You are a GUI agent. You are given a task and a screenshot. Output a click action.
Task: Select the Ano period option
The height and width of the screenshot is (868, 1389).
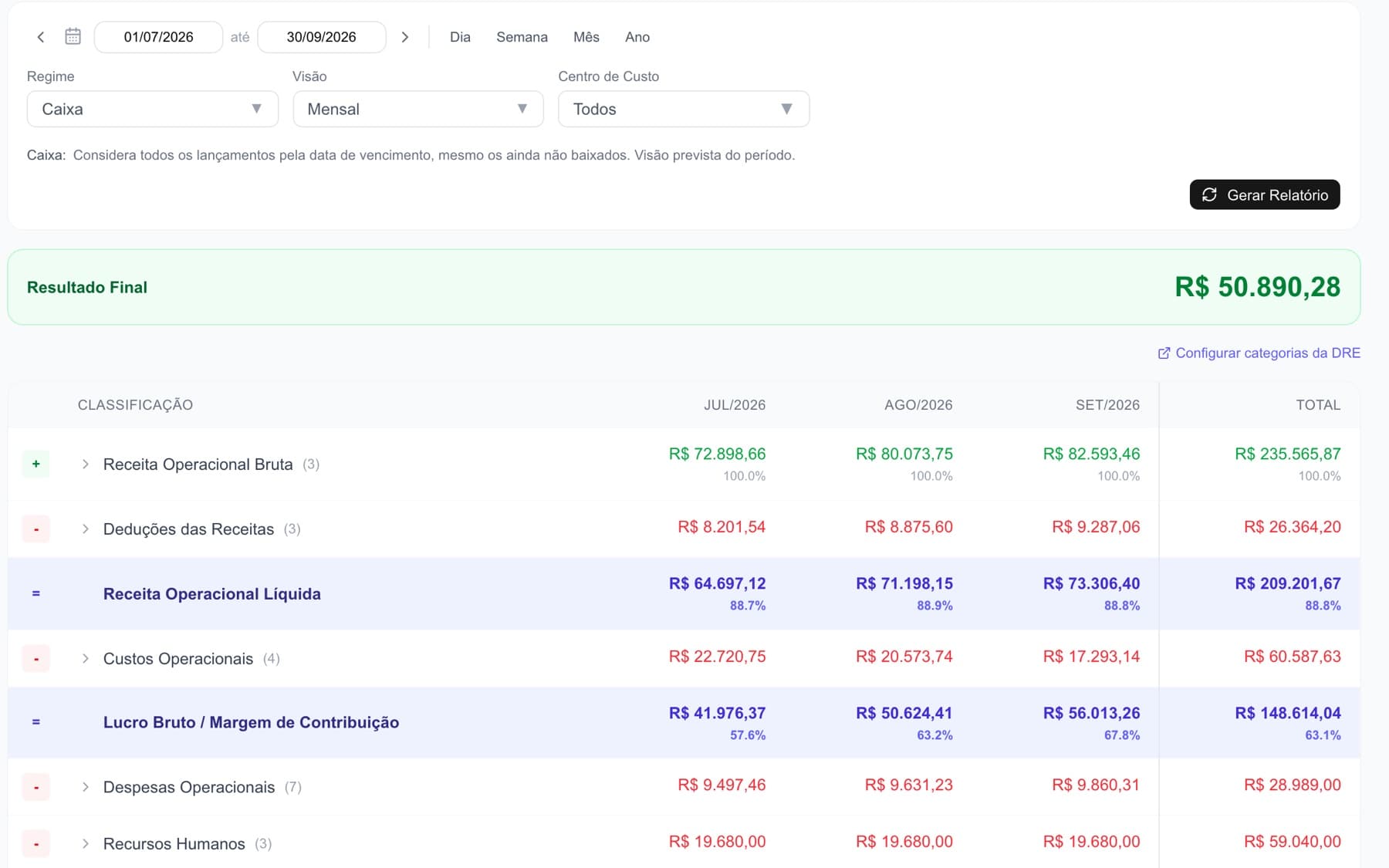click(637, 37)
